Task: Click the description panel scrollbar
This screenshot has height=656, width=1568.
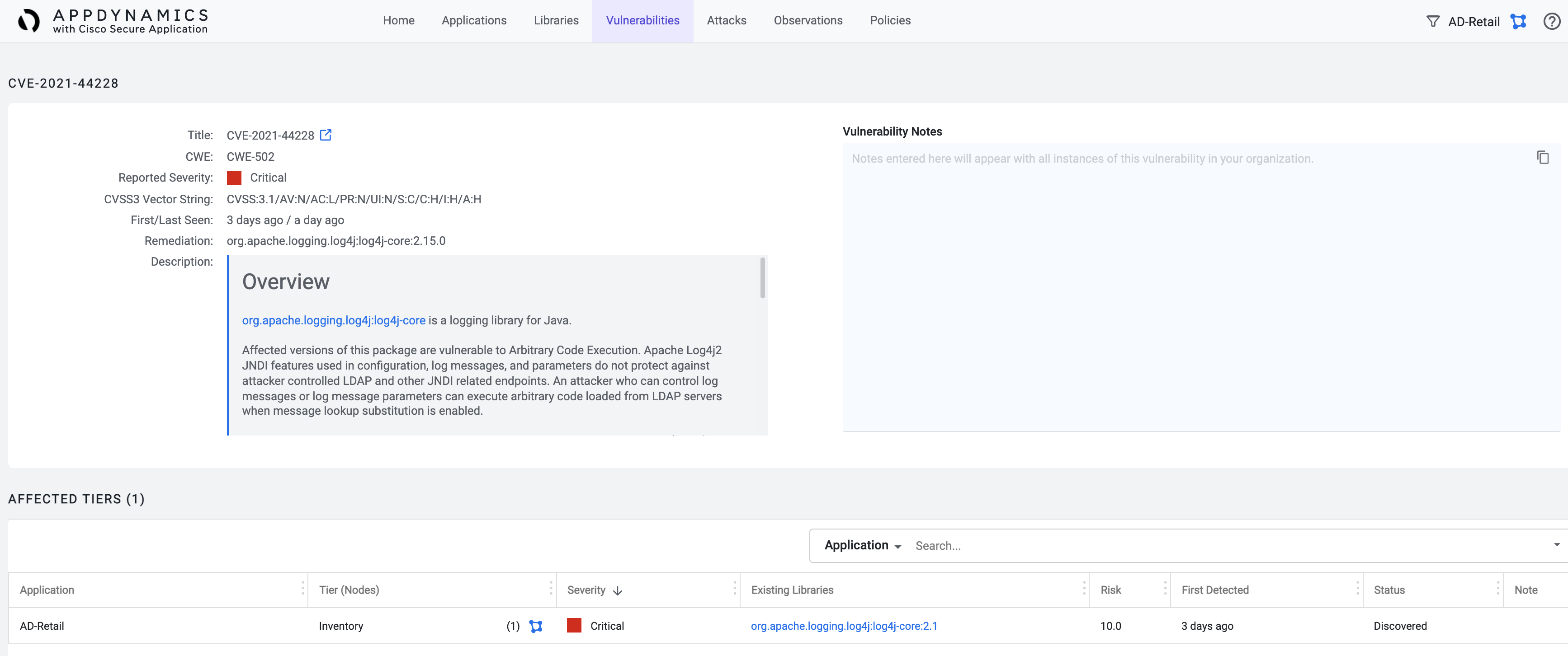Action: 762,278
